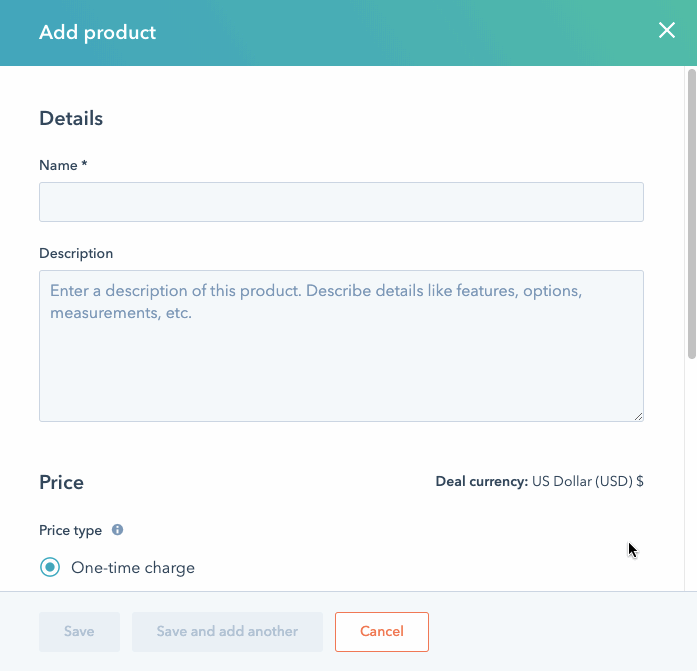
Task: Cancel adding the product
Action: (x=382, y=632)
